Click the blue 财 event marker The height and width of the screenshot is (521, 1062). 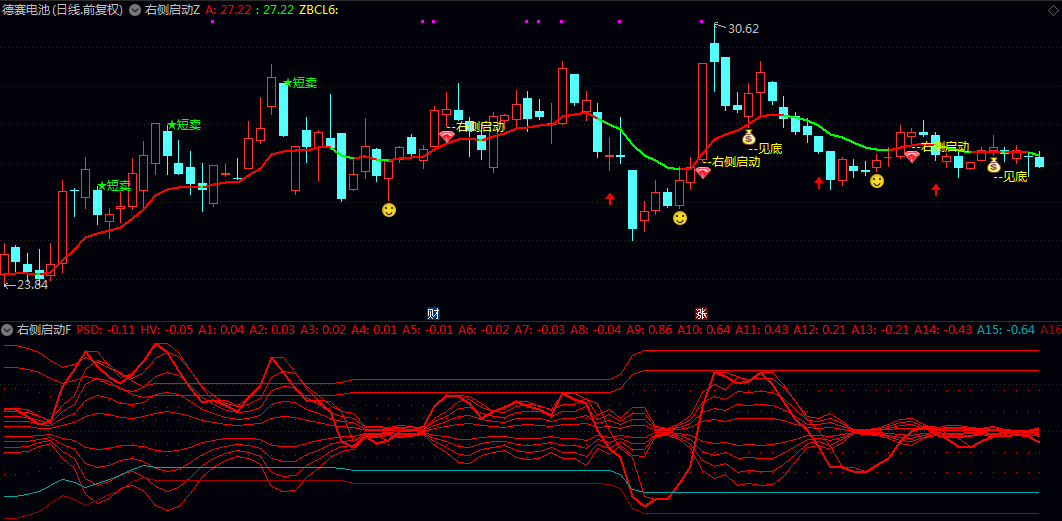click(433, 314)
